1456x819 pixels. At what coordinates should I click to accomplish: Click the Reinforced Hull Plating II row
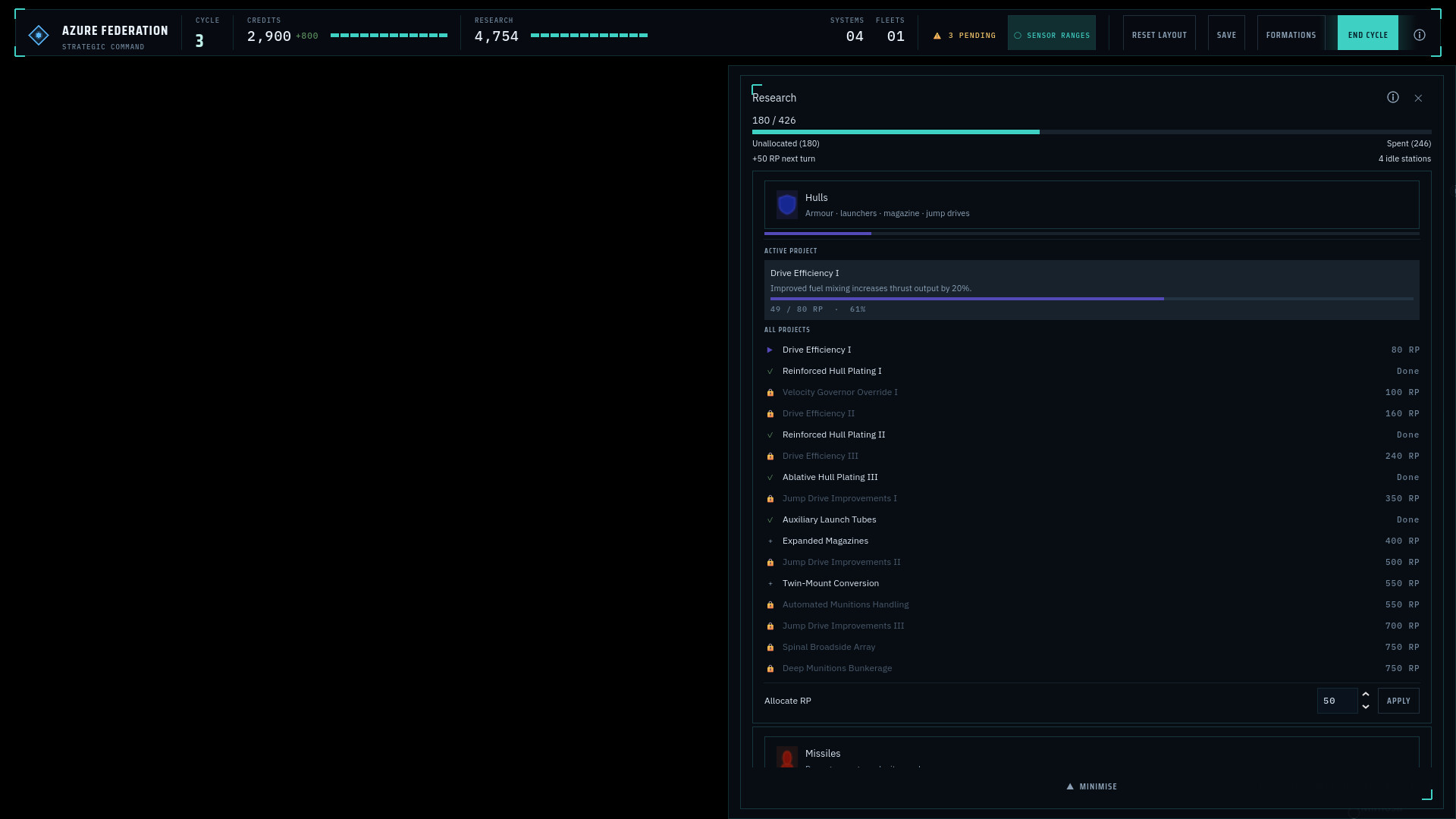(x=1091, y=435)
